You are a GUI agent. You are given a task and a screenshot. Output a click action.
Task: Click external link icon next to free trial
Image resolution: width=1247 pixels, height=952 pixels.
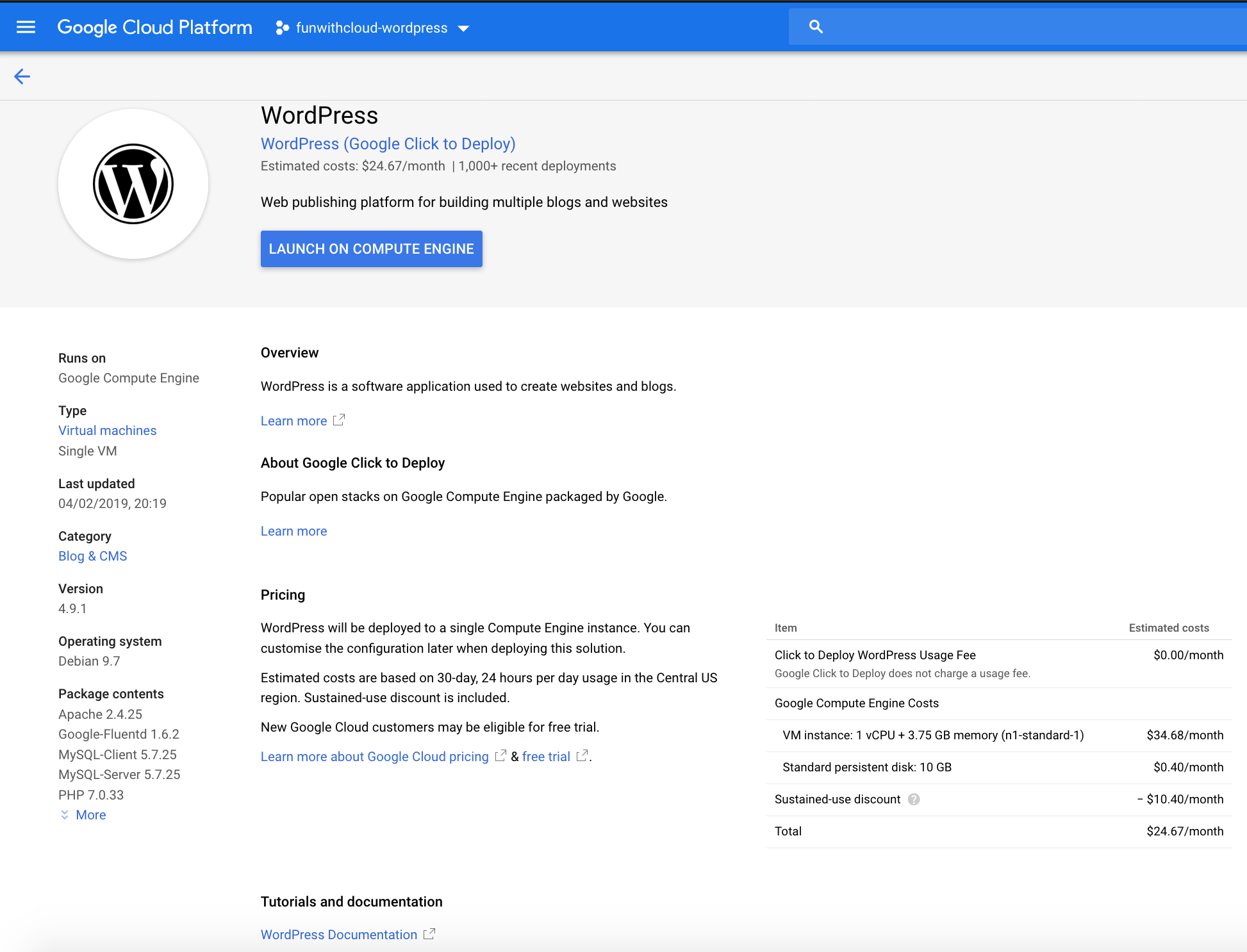pos(582,756)
